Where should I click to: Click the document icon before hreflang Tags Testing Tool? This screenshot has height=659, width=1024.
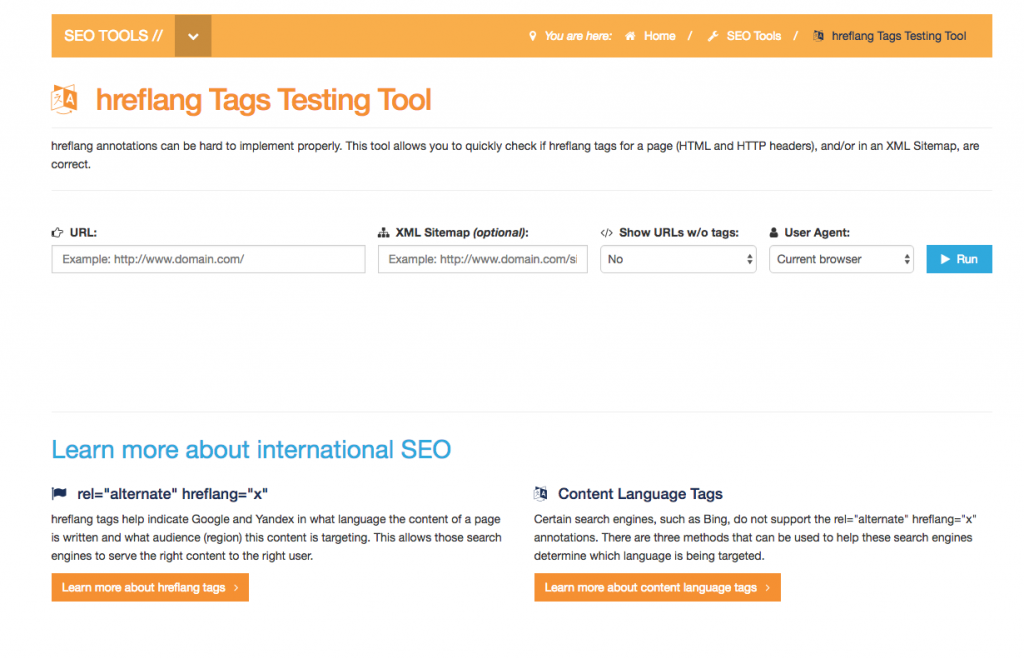820,34
